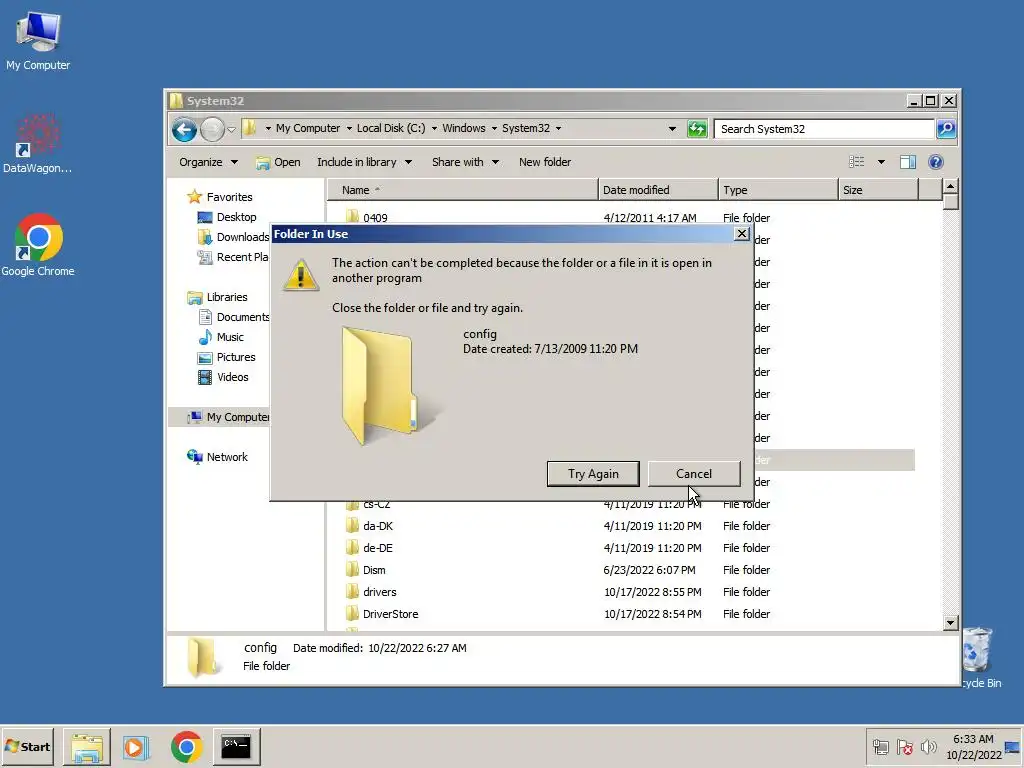The image size is (1024, 768).
Task: Click Open in the Explorer toolbar
Action: point(278,162)
